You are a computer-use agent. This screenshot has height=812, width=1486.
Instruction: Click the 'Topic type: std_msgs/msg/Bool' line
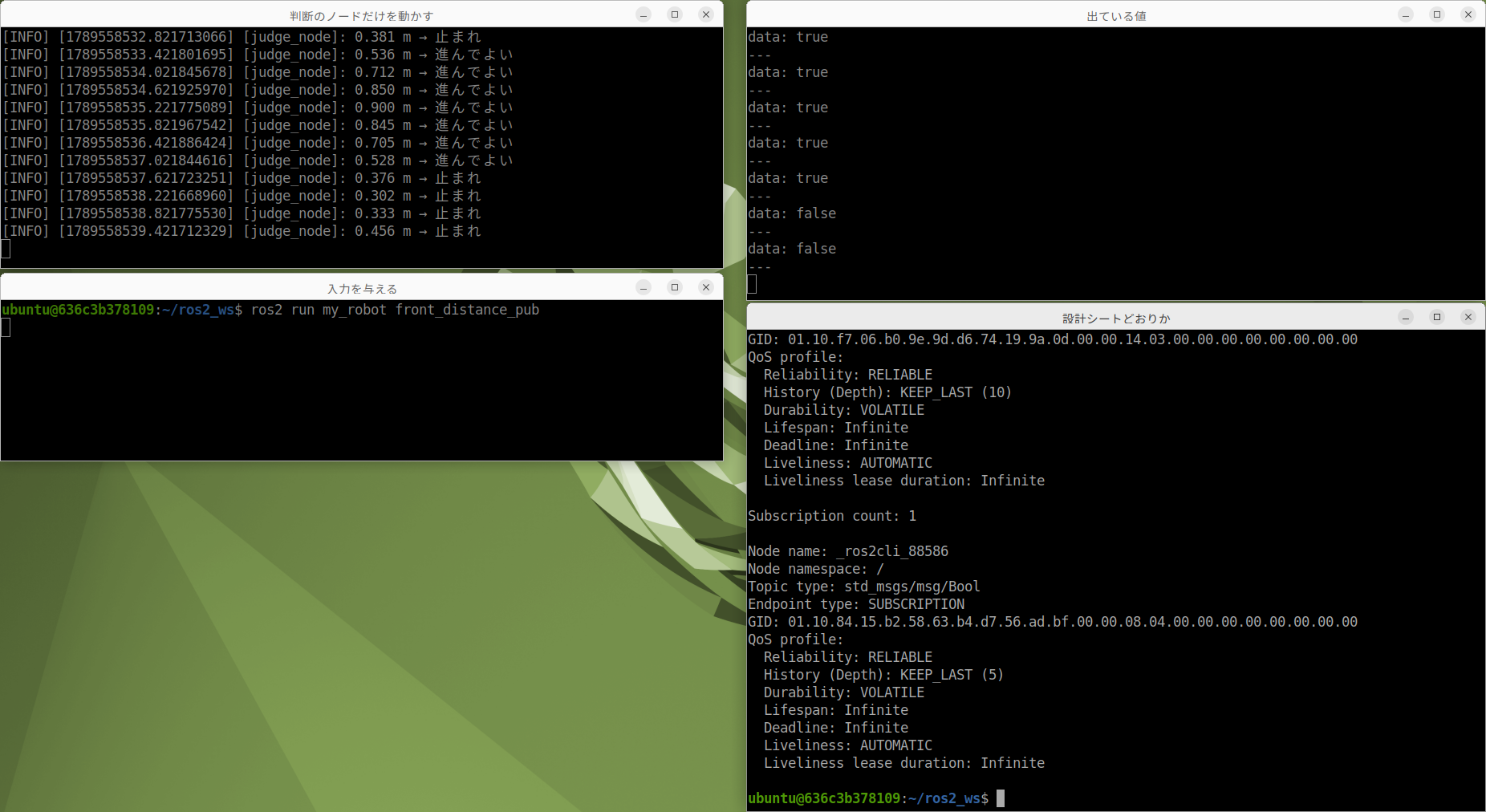[864, 587]
